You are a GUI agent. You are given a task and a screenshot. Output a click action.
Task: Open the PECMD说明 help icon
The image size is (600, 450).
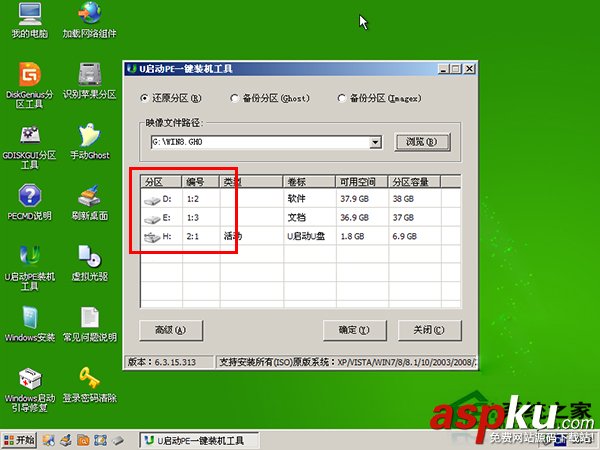(x=29, y=202)
